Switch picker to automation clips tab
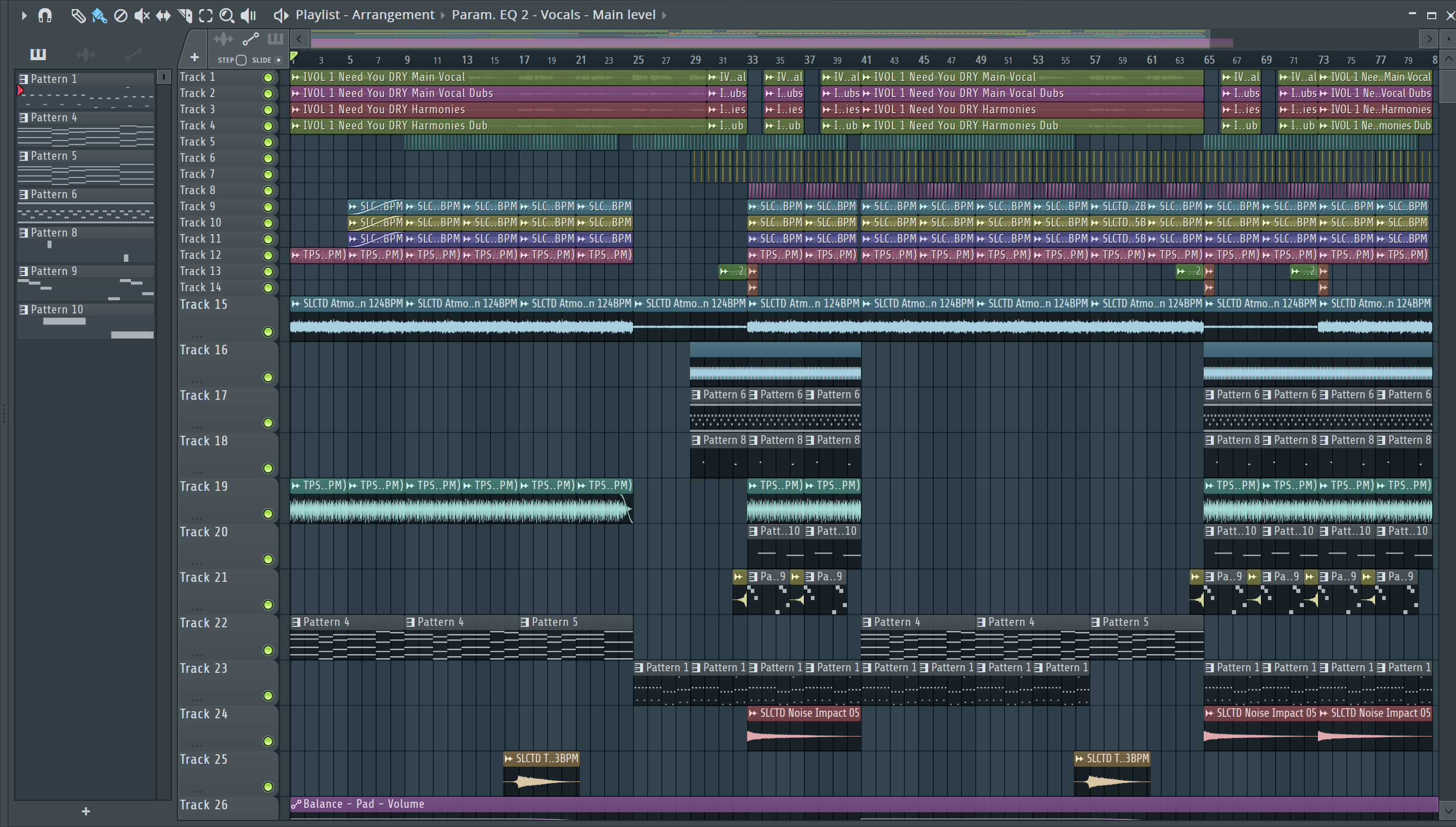The image size is (1456, 827). pyautogui.click(x=133, y=55)
